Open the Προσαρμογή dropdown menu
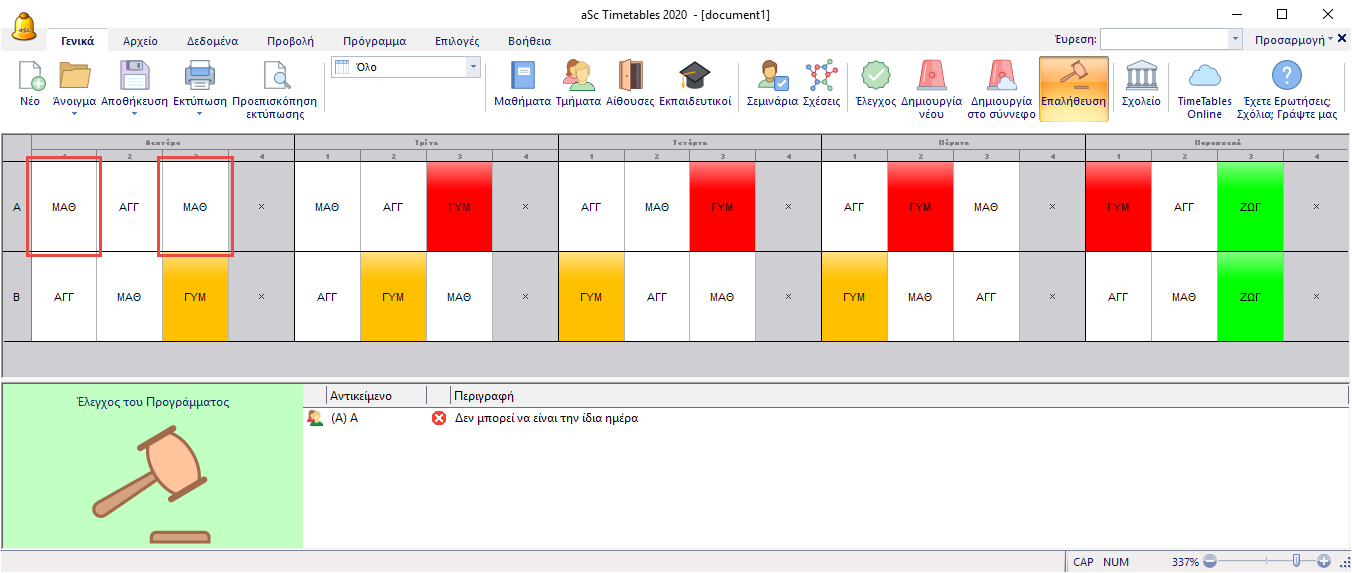 pyautogui.click(x=1297, y=40)
